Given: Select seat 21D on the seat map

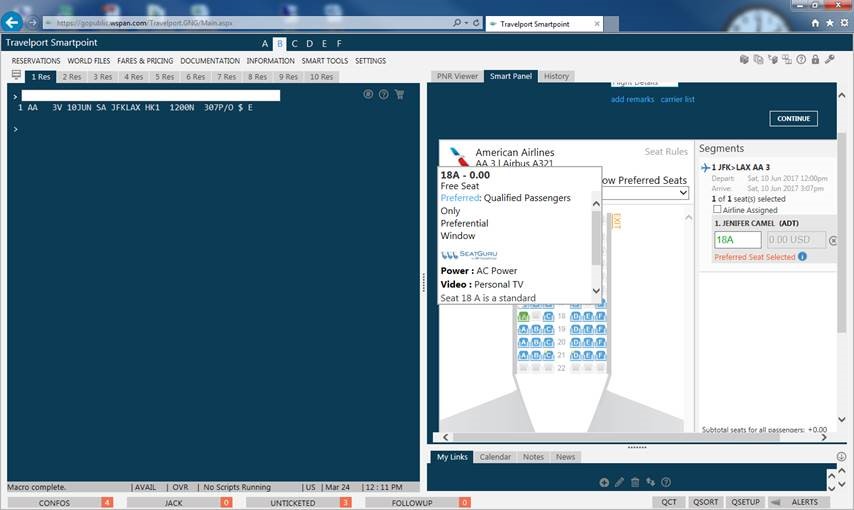Looking at the screenshot, I should [575, 355].
